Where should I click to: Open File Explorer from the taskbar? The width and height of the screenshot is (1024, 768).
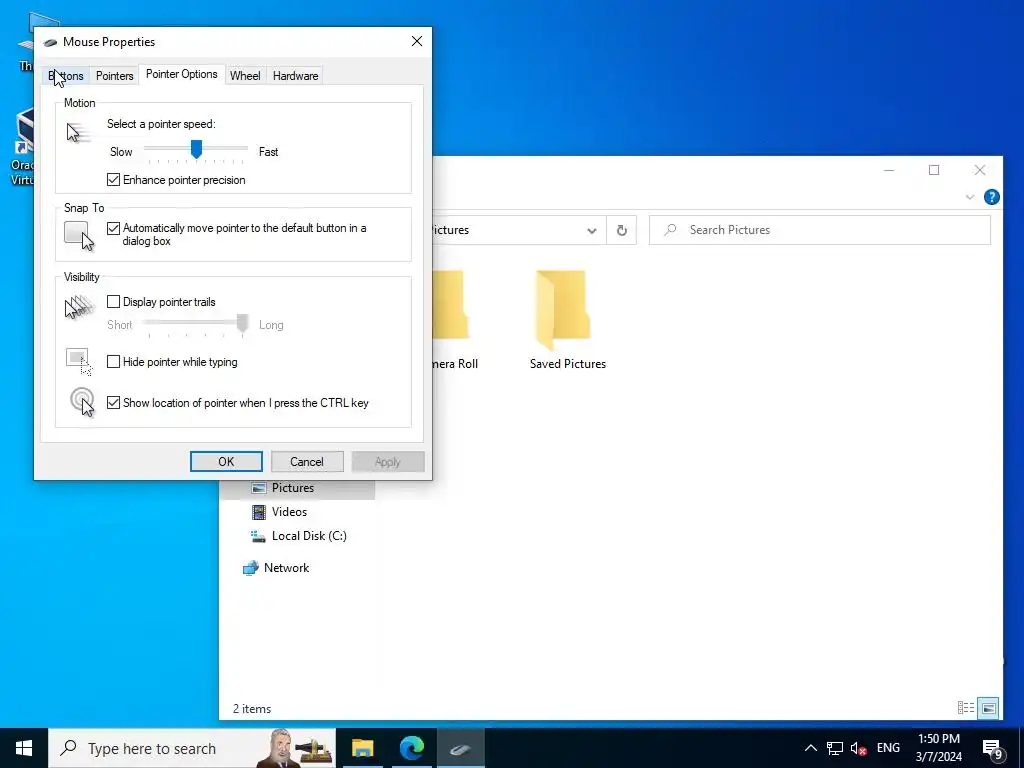coord(362,748)
